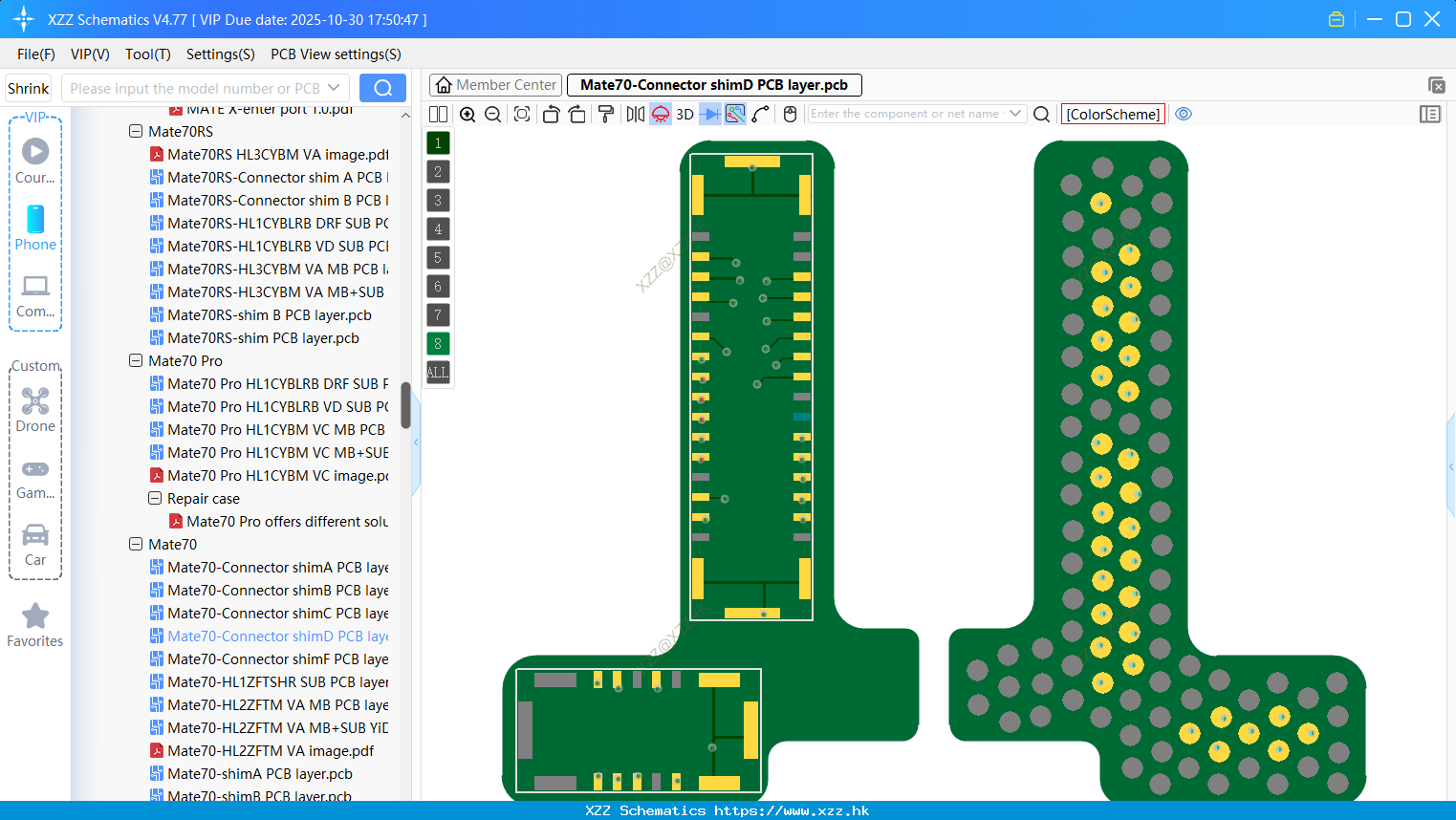This screenshot has width=1456, height=820.
Task: Open the Tool(T) menu
Action: click(148, 54)
